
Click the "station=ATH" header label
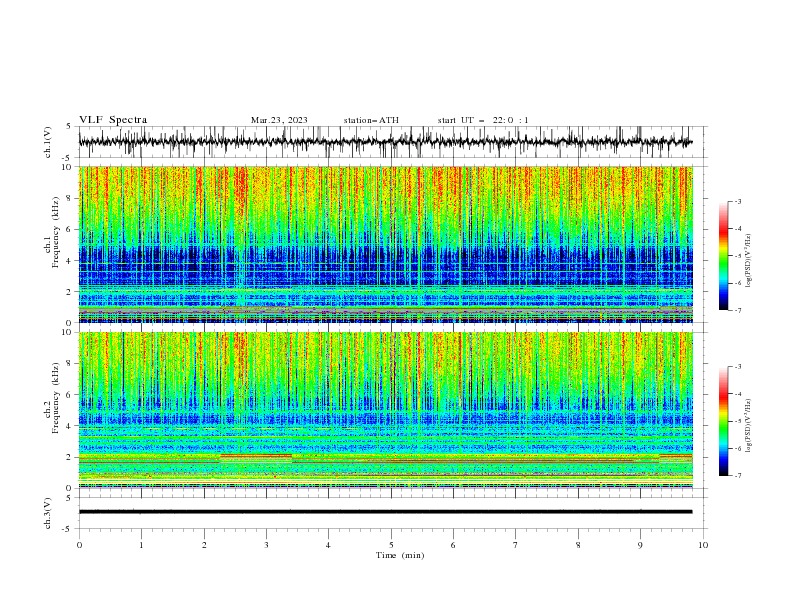coord(371,120)
